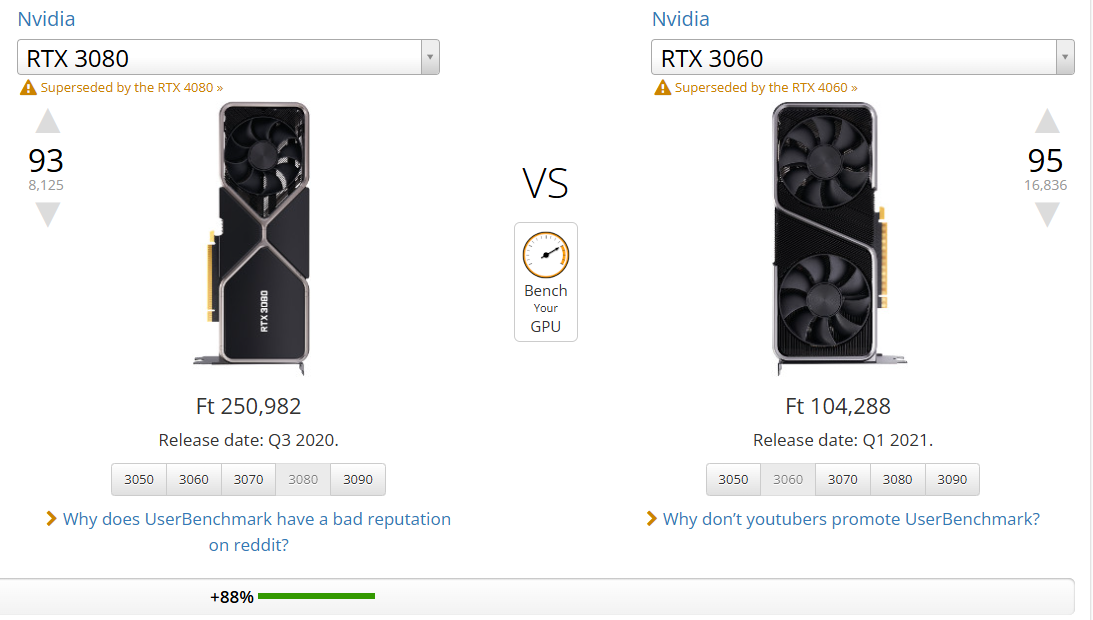
Task: Open the Superseded by RTX 4080 link
Action: (132, 88)
